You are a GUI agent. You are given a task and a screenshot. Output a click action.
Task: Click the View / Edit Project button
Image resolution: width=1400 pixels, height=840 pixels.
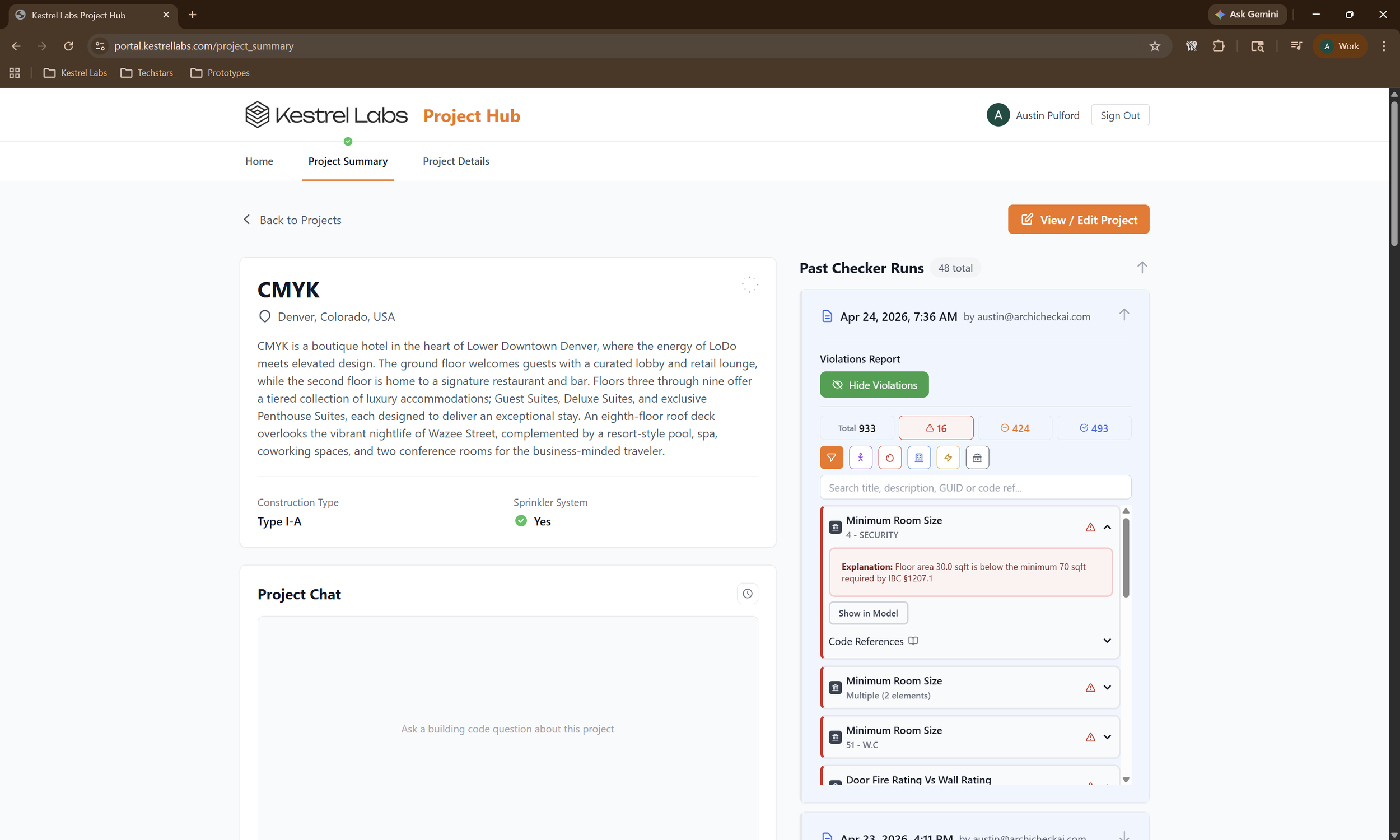click(1079, 219)
